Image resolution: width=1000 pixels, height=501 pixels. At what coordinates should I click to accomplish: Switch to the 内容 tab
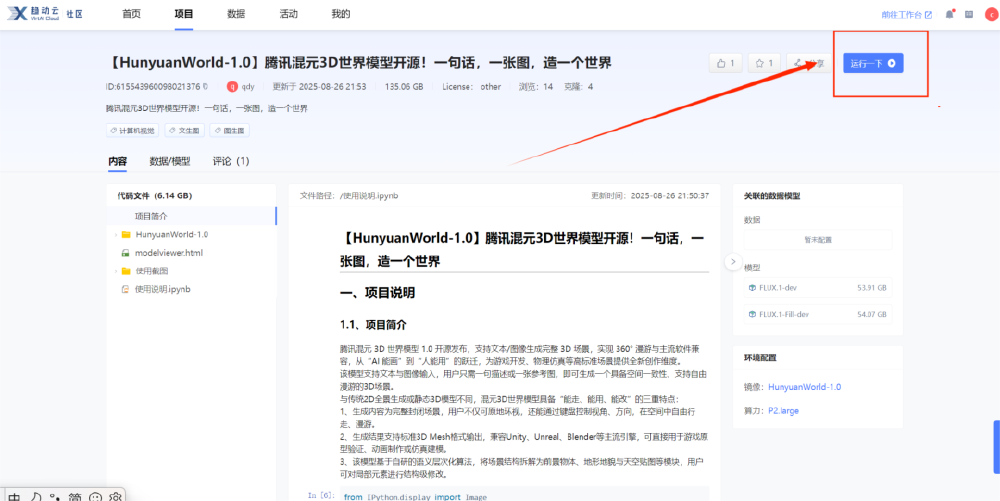[117, 161]
